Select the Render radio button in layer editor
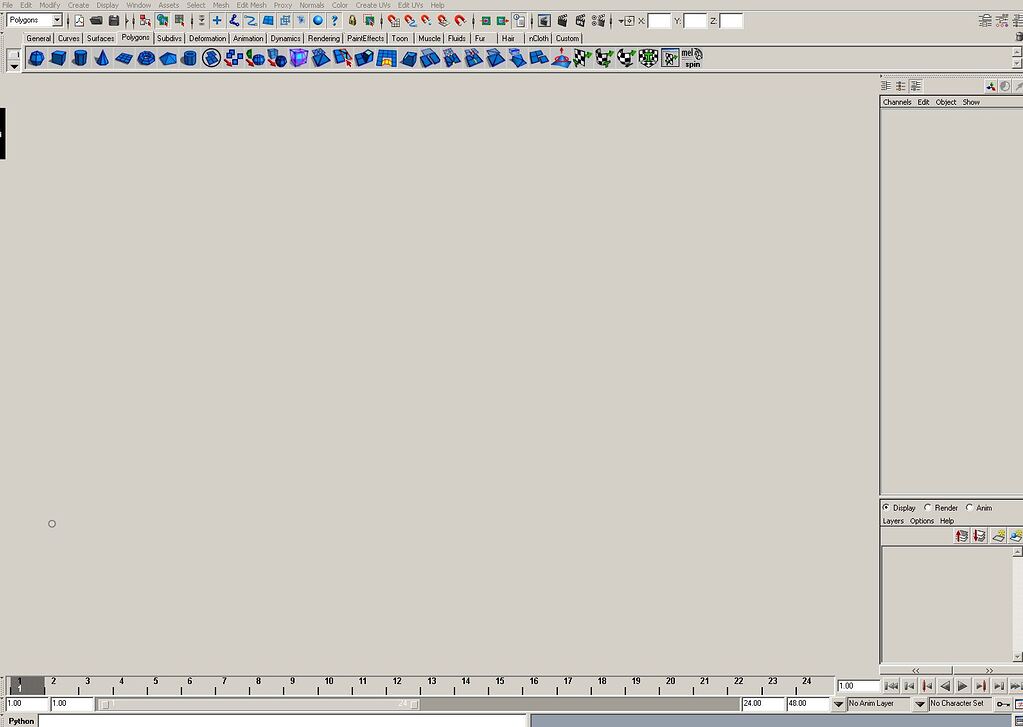1023x727 pixels. pyautogui.click(x=928, y=508)
